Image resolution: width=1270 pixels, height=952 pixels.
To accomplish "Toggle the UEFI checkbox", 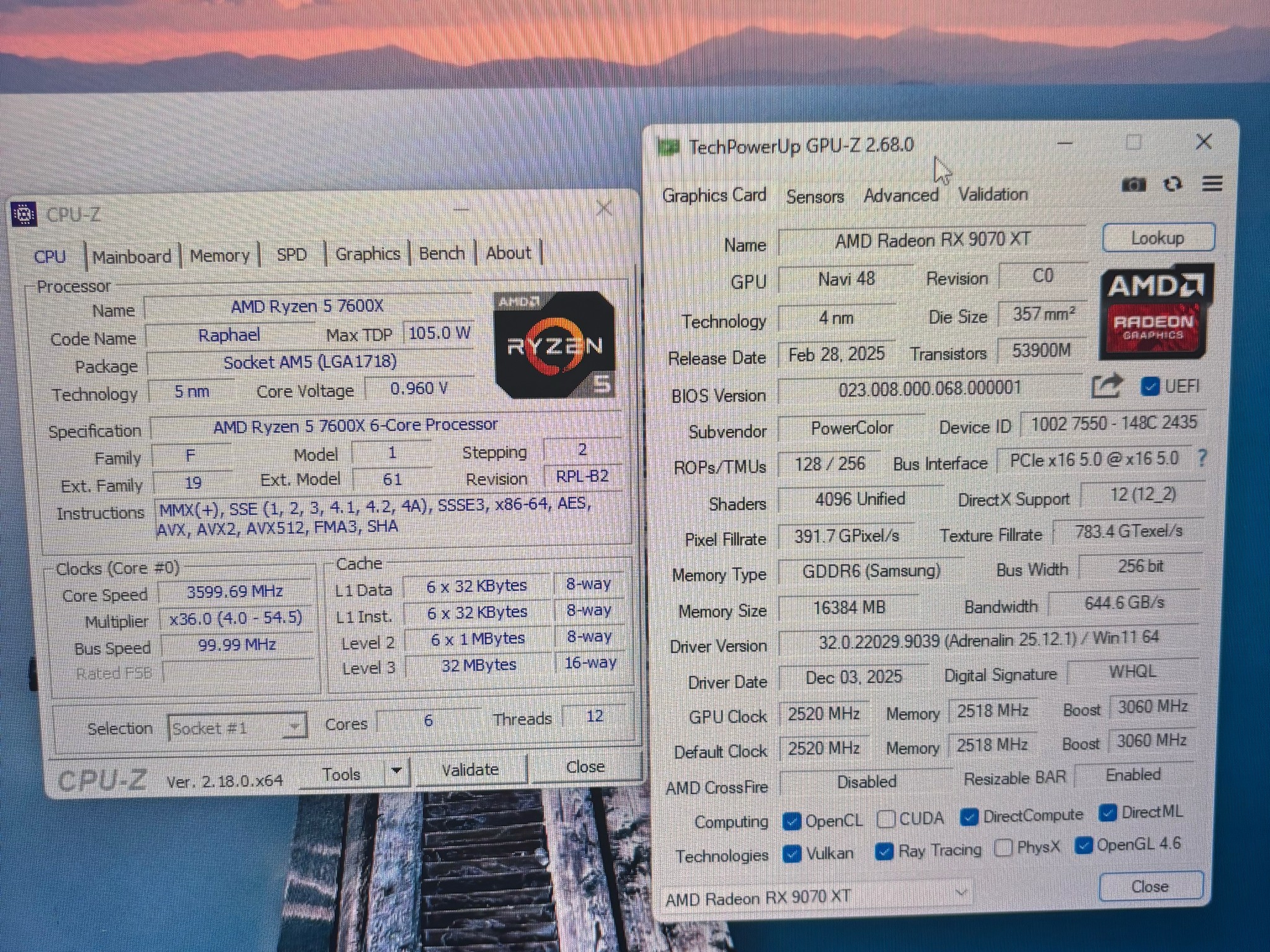I will [1150, 387].
